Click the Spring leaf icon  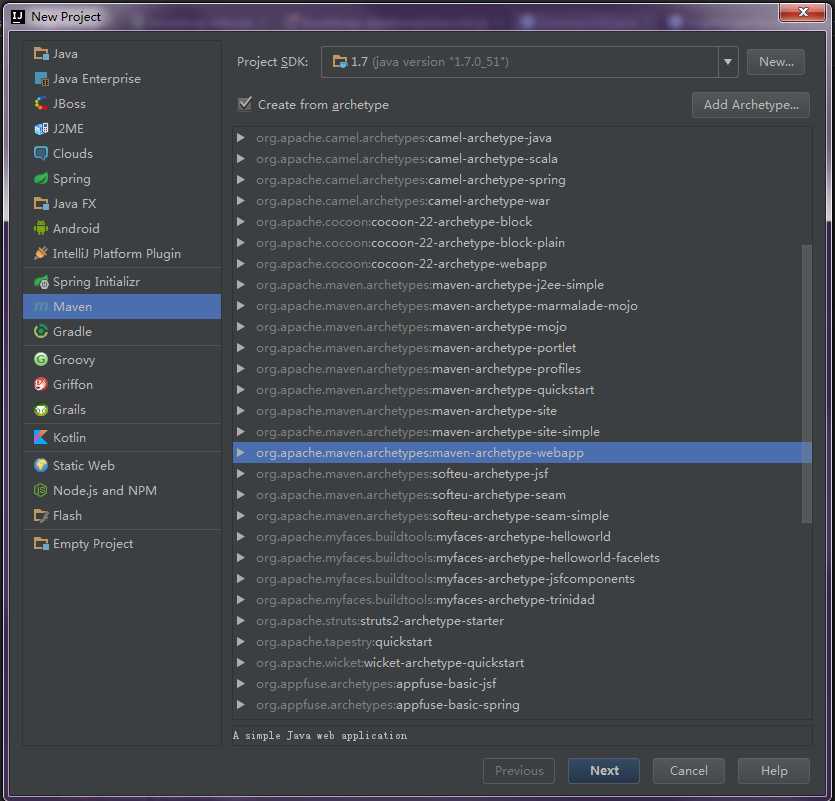pos(41,179)
